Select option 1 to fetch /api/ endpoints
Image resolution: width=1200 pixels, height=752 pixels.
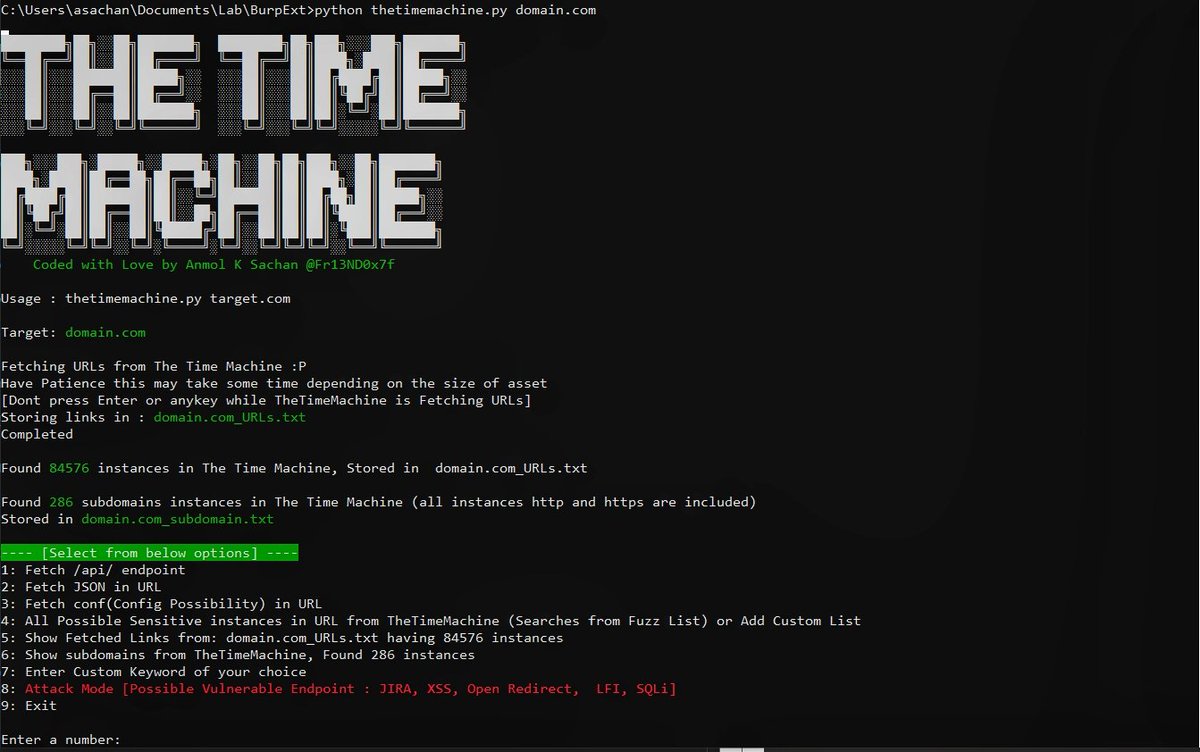(x=92, y=570)
